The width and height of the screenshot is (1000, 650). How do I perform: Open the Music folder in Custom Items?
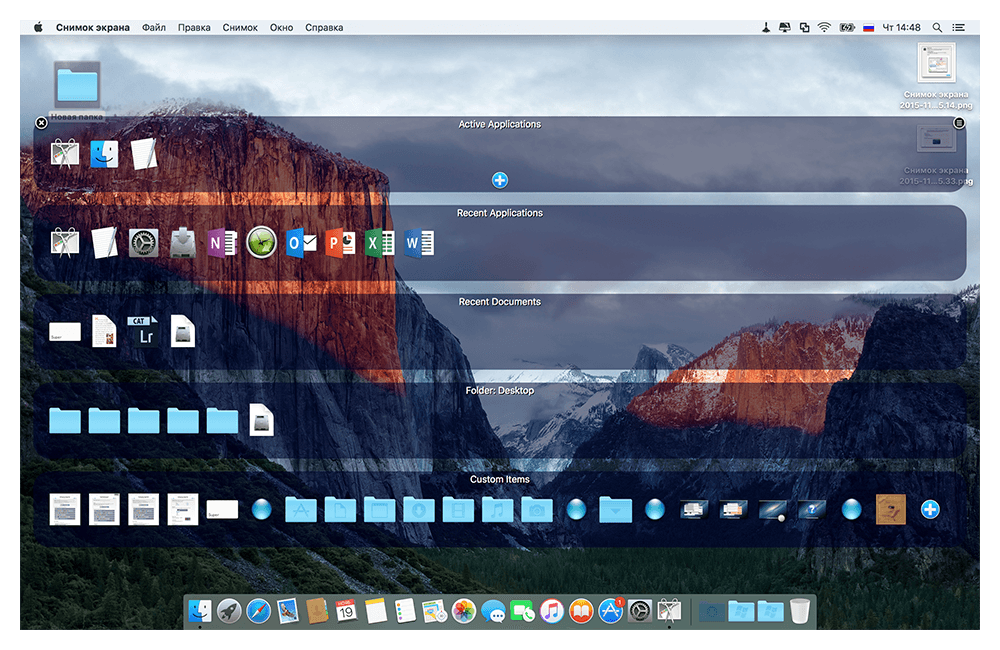[497, 510]
